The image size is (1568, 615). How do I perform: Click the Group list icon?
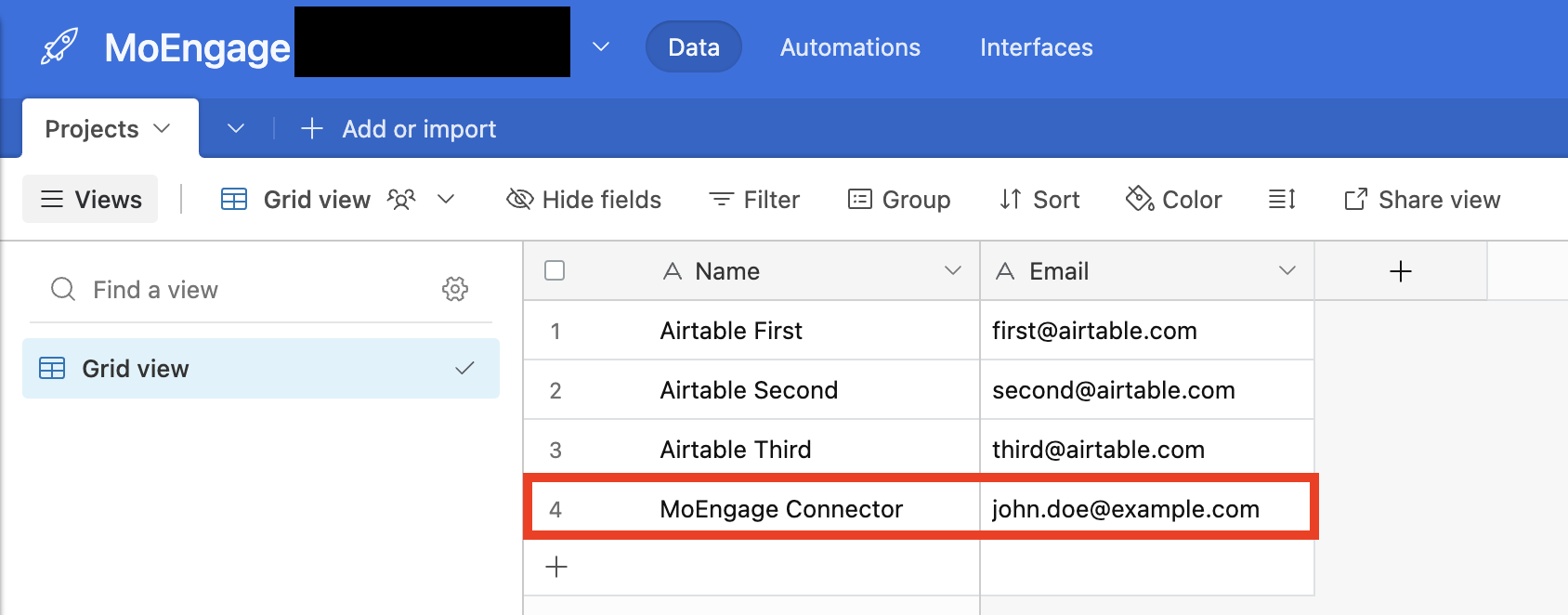[x=860, y=199]
